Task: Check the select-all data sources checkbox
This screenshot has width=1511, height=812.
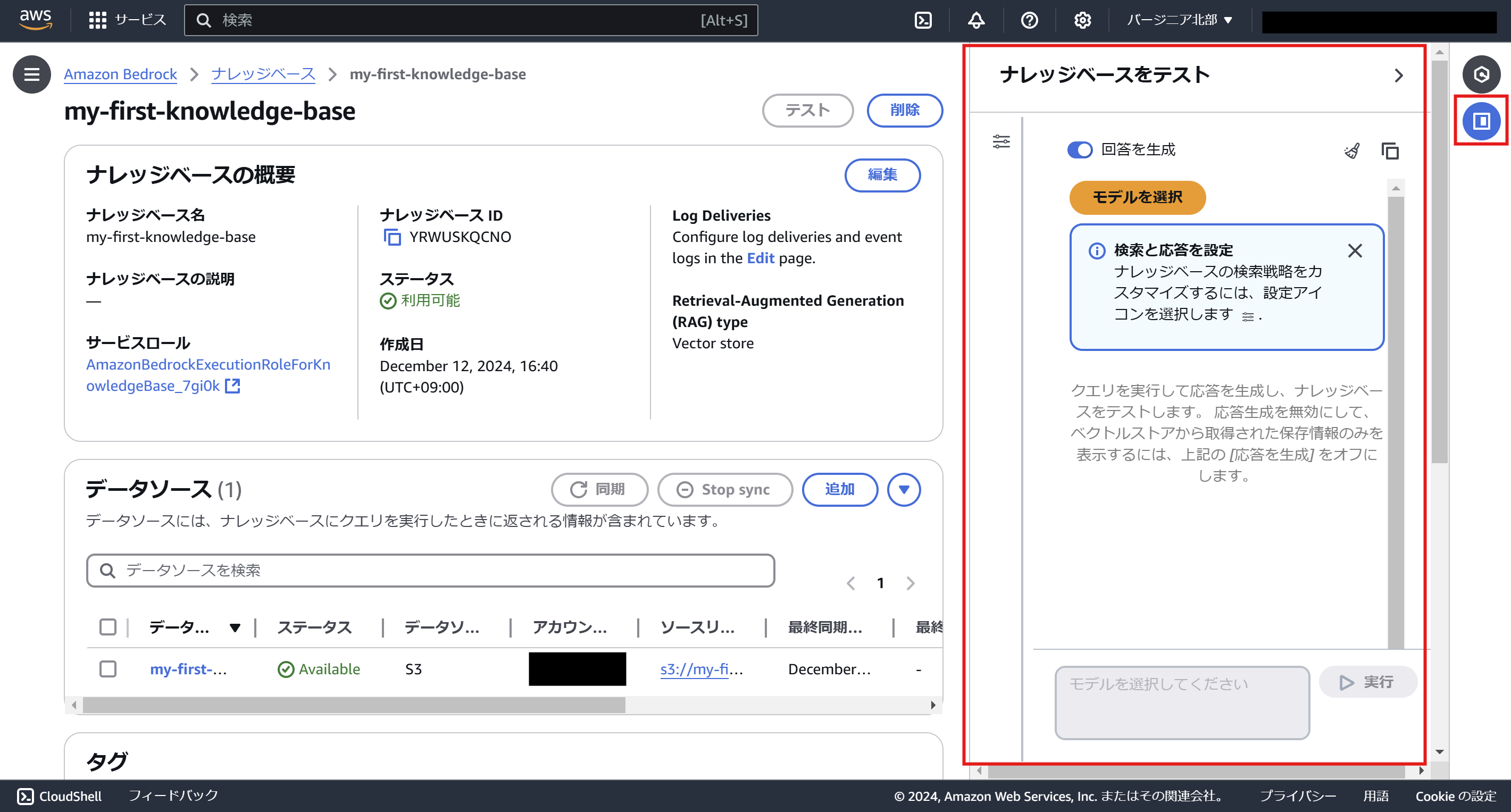Action: 108,627
